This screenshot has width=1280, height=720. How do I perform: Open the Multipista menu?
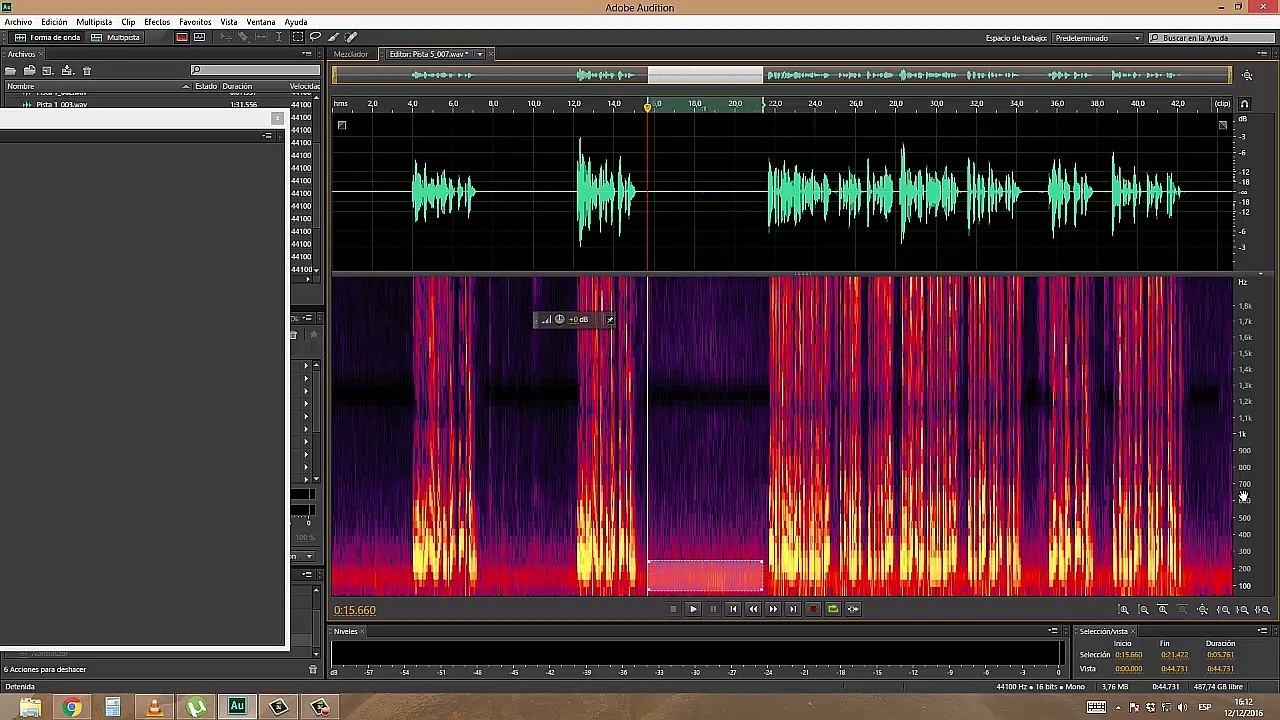pos(94,22)
